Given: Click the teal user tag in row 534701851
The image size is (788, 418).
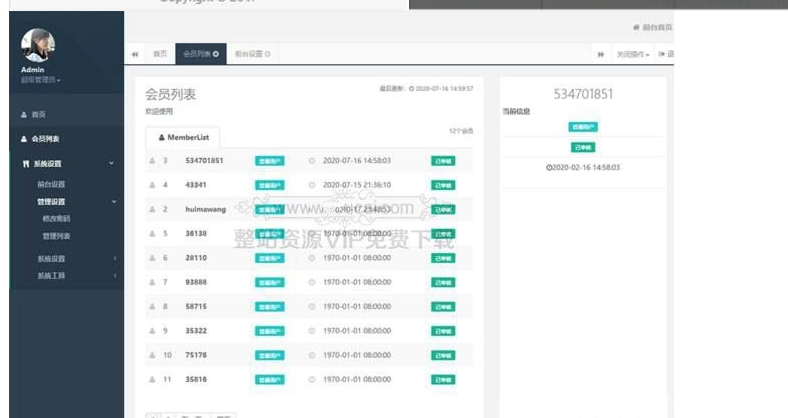Looking at the screenshot, I should pyautogui.click(x=270, y=161).
